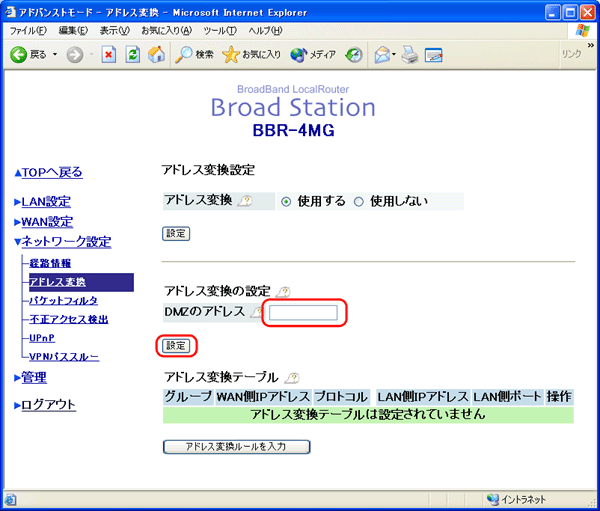The width and height of the screenshot is (600, 511).
Task: Open the 検索 search toolbar button
Action: pos(194,55)
